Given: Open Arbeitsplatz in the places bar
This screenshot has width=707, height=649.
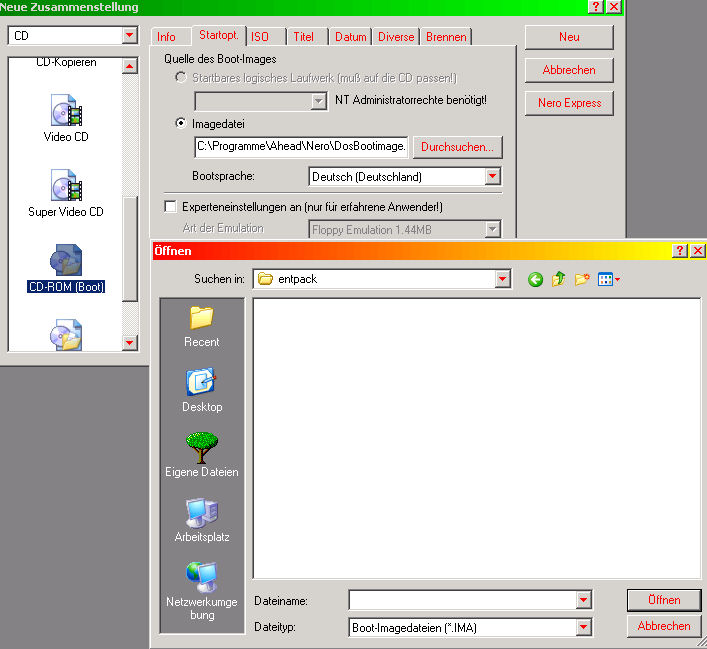Looking at the screenshot, I should [x=202, y=520].
